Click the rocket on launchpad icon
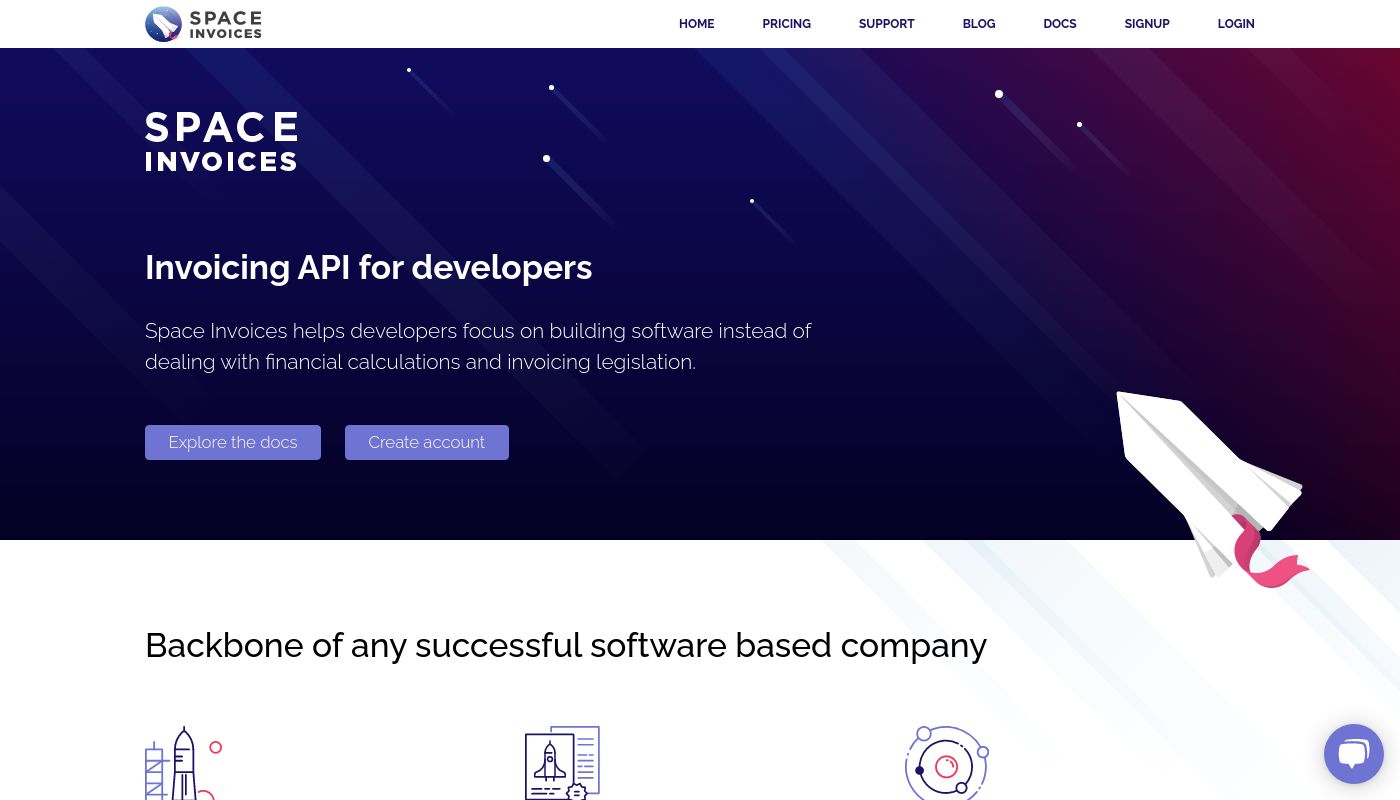This screenshot has width=1400, height=800. tap(183, 763)
